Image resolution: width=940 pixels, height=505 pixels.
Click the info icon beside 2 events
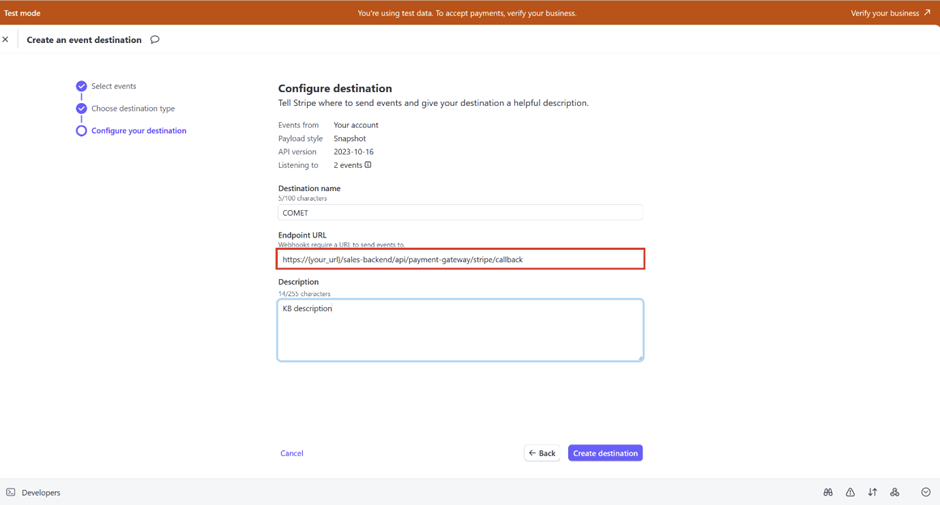(368, 165)
